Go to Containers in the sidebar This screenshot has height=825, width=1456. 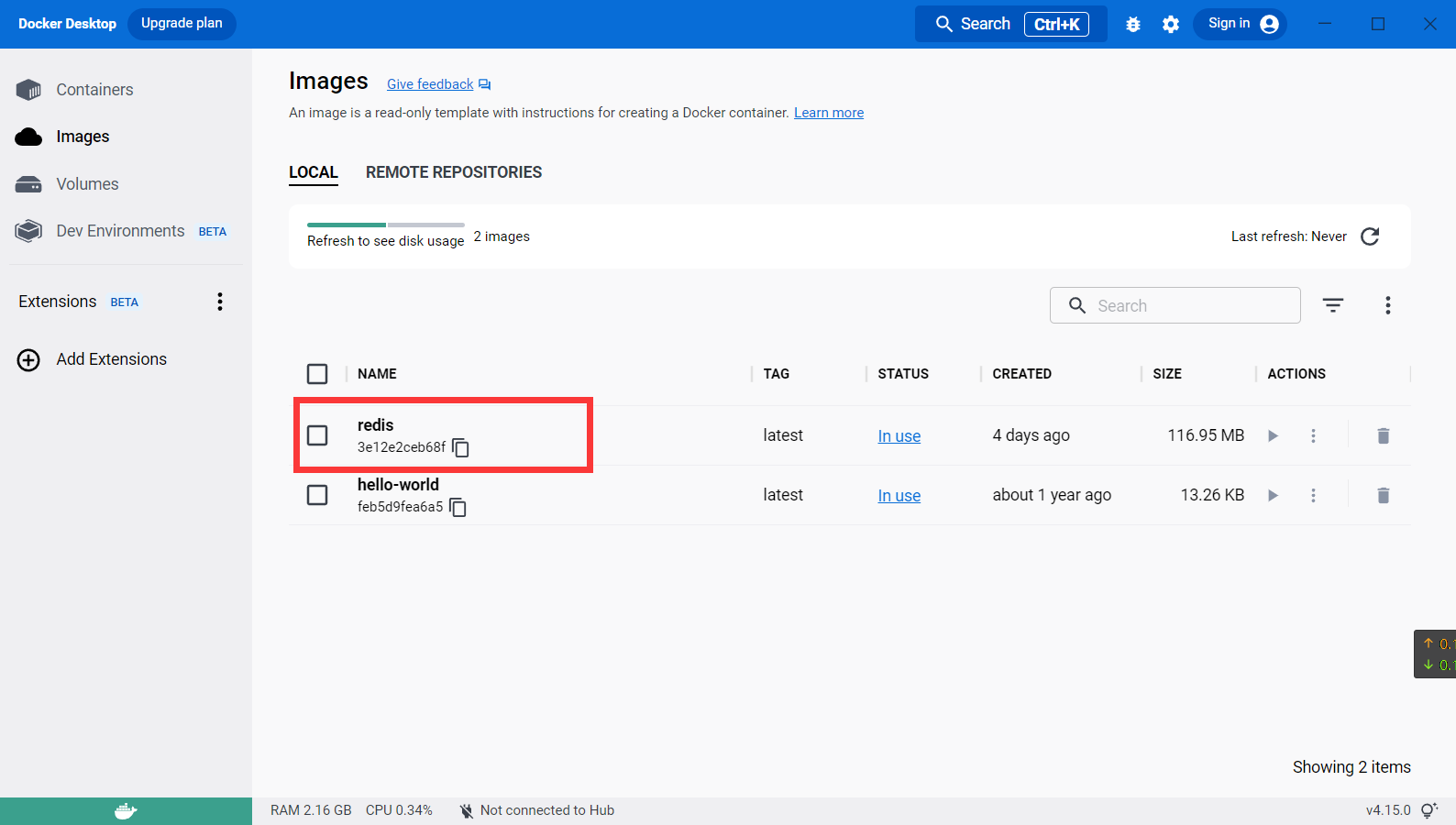point(94,90)
